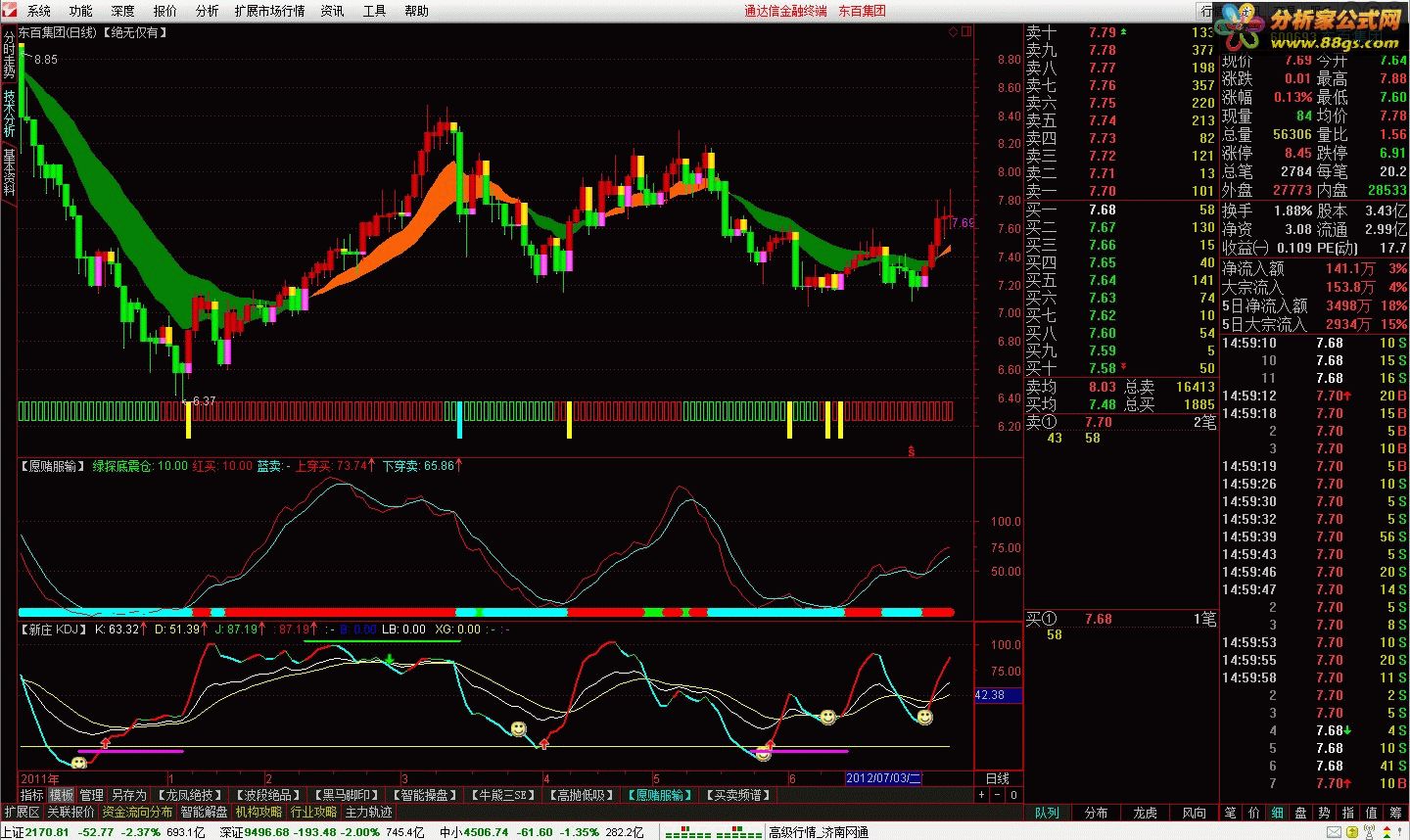
Task: Switch to the 分布 tab
Action: coord(1096,813)
